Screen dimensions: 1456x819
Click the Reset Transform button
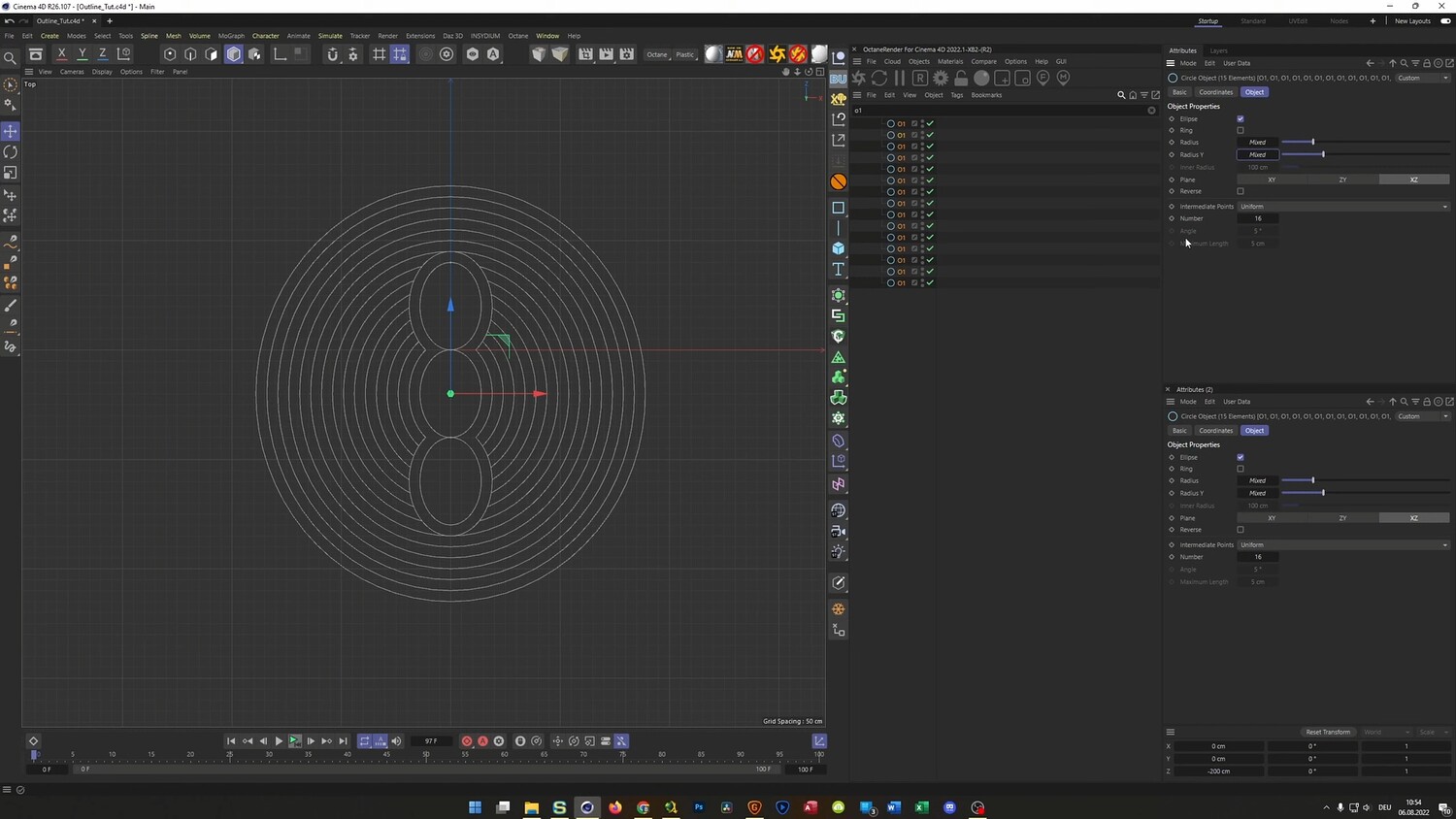pyautogui.click(x=1327, y=732)
